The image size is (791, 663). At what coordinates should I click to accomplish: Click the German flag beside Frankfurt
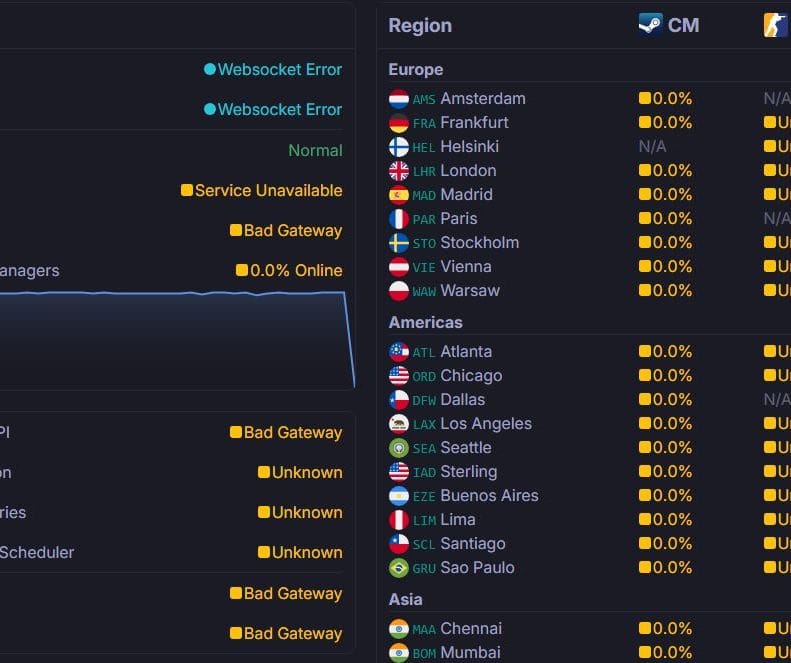coord(399,123)
